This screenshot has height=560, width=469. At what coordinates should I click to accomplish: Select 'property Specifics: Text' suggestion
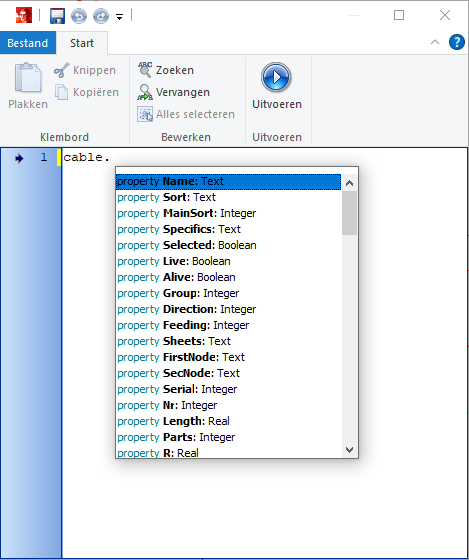(x=228, y=229)
